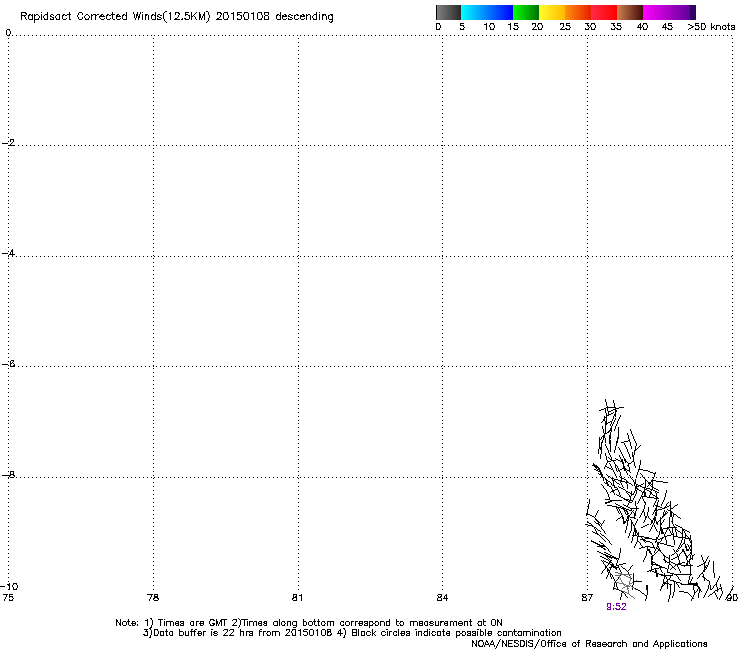Screen dimensions: 740x650
Task: Click the latitude '0' axis label
Action: (x=8, y=33)
